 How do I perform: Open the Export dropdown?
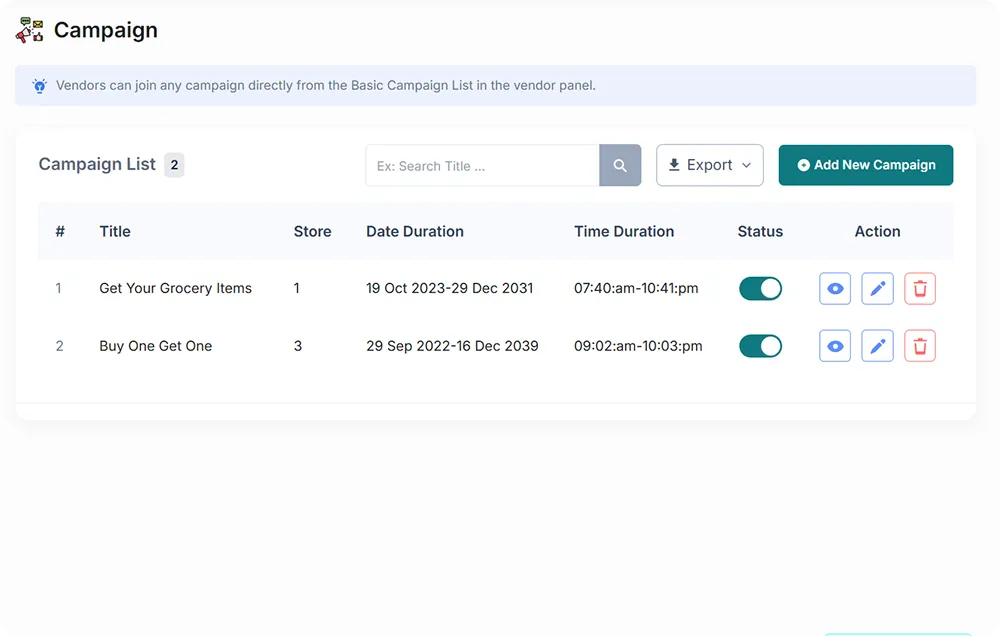coord(710,165)
